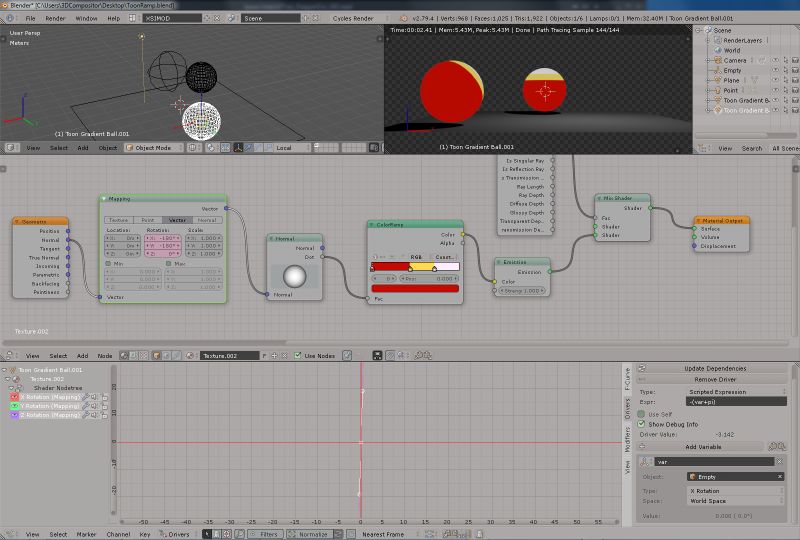Click the wrench icon on Y Rotation channel
The width and height of the screenshot is (800, 540).
[x=85, y=406]
